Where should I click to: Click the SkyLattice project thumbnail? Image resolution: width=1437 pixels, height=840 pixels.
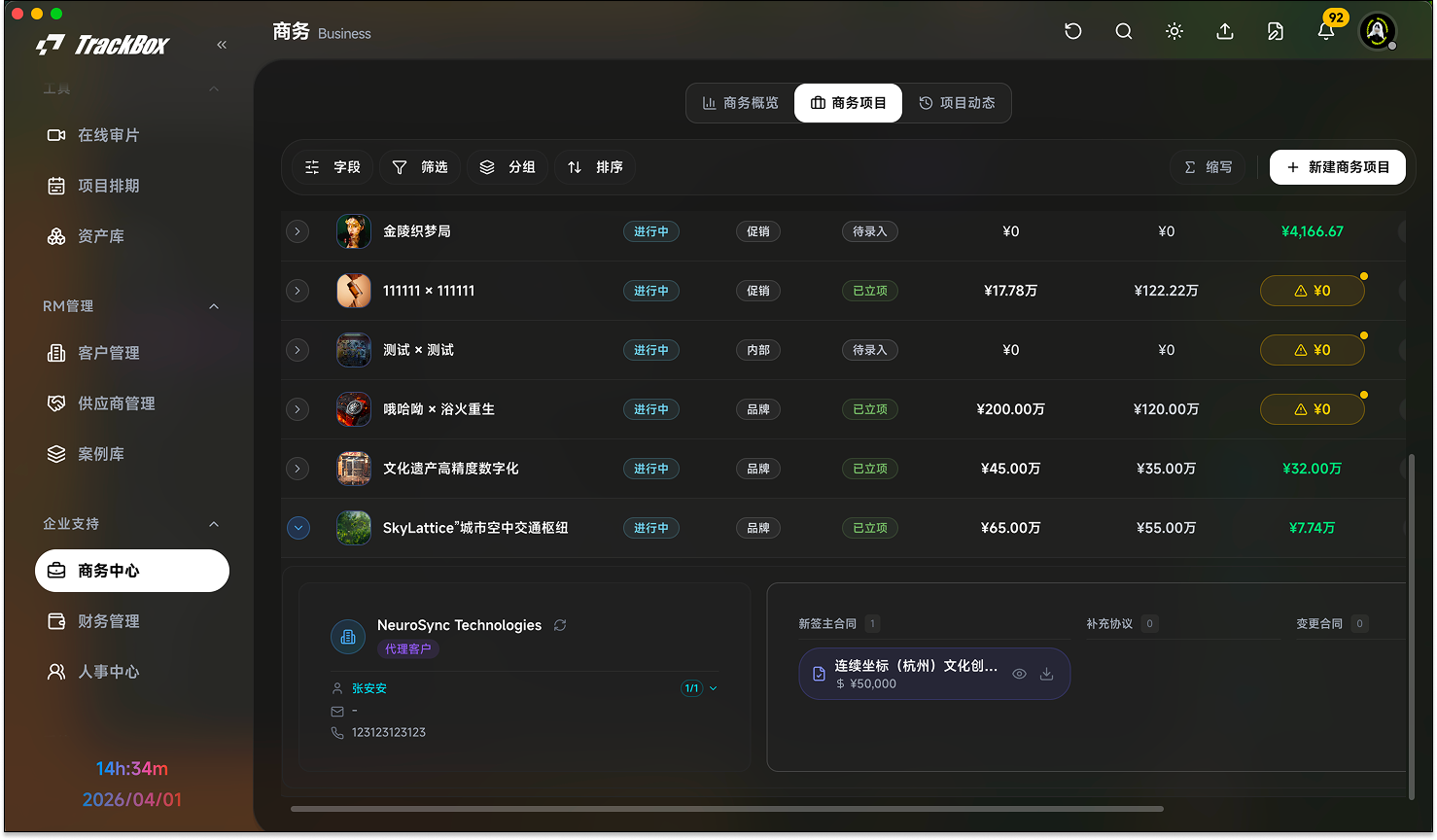click(354, 528)
